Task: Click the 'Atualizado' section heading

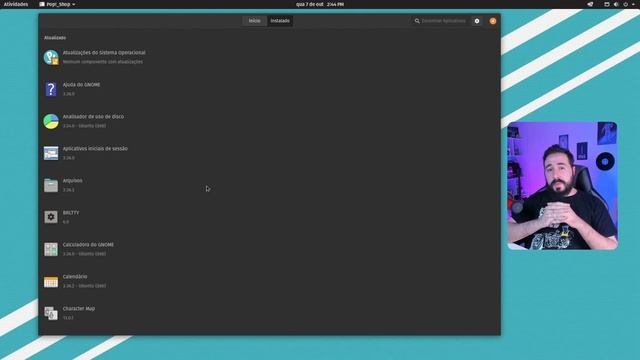Action: point(55,38)
